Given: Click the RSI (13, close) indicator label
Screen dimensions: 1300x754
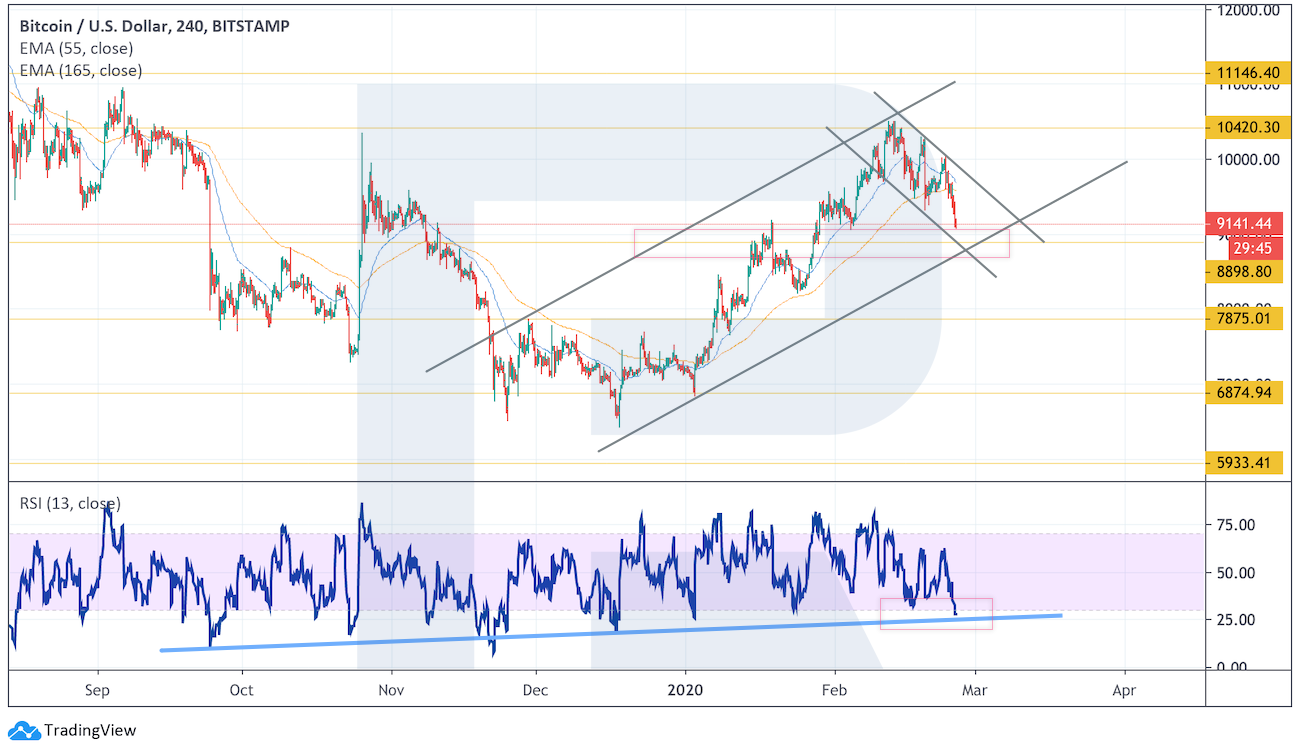Looking at the screenshot, I should [71, 503].
